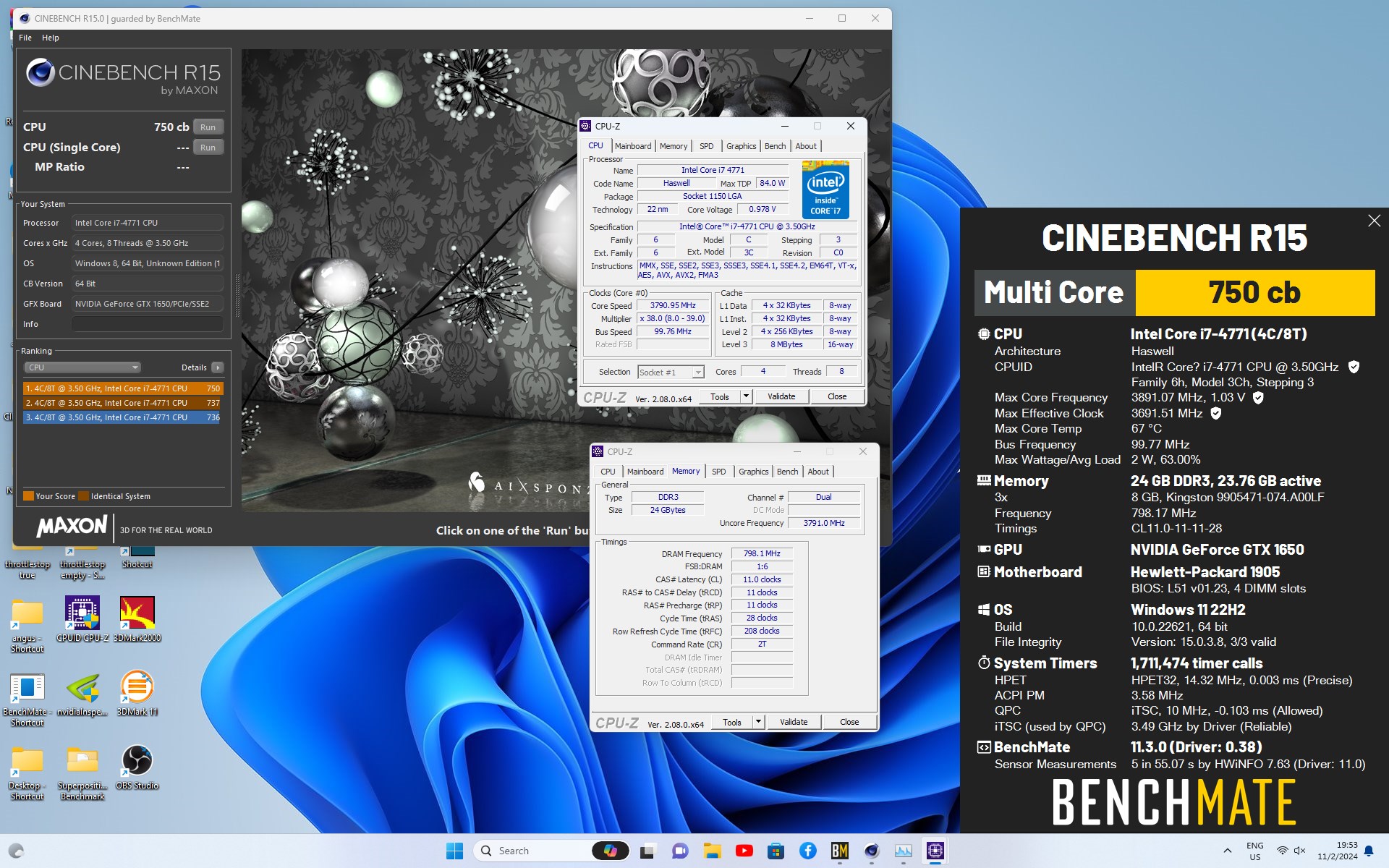Click Validate in lower CPU-Z window
Viewport: 1389px width, 868px height.
[794, 722]
